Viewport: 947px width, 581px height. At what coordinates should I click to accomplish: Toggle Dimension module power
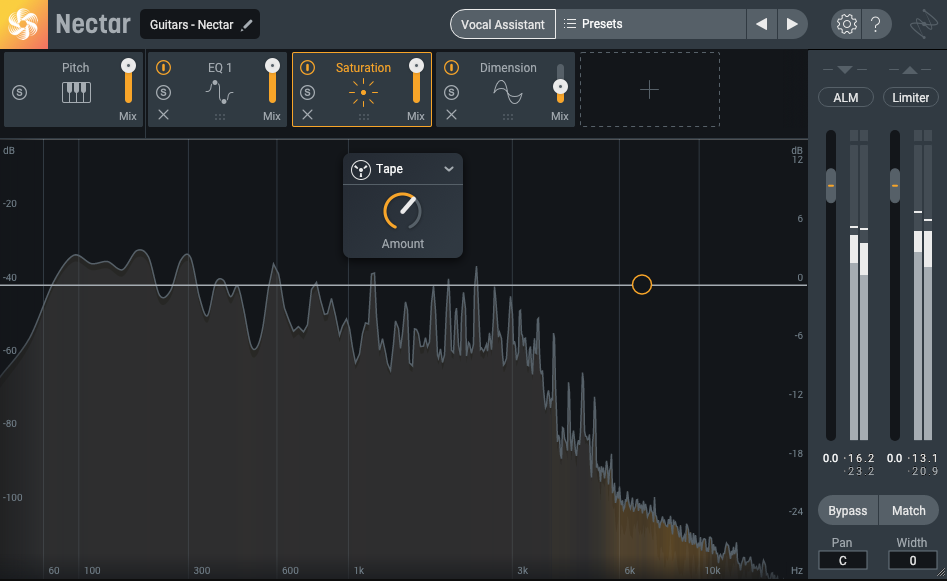pos(451,68)
